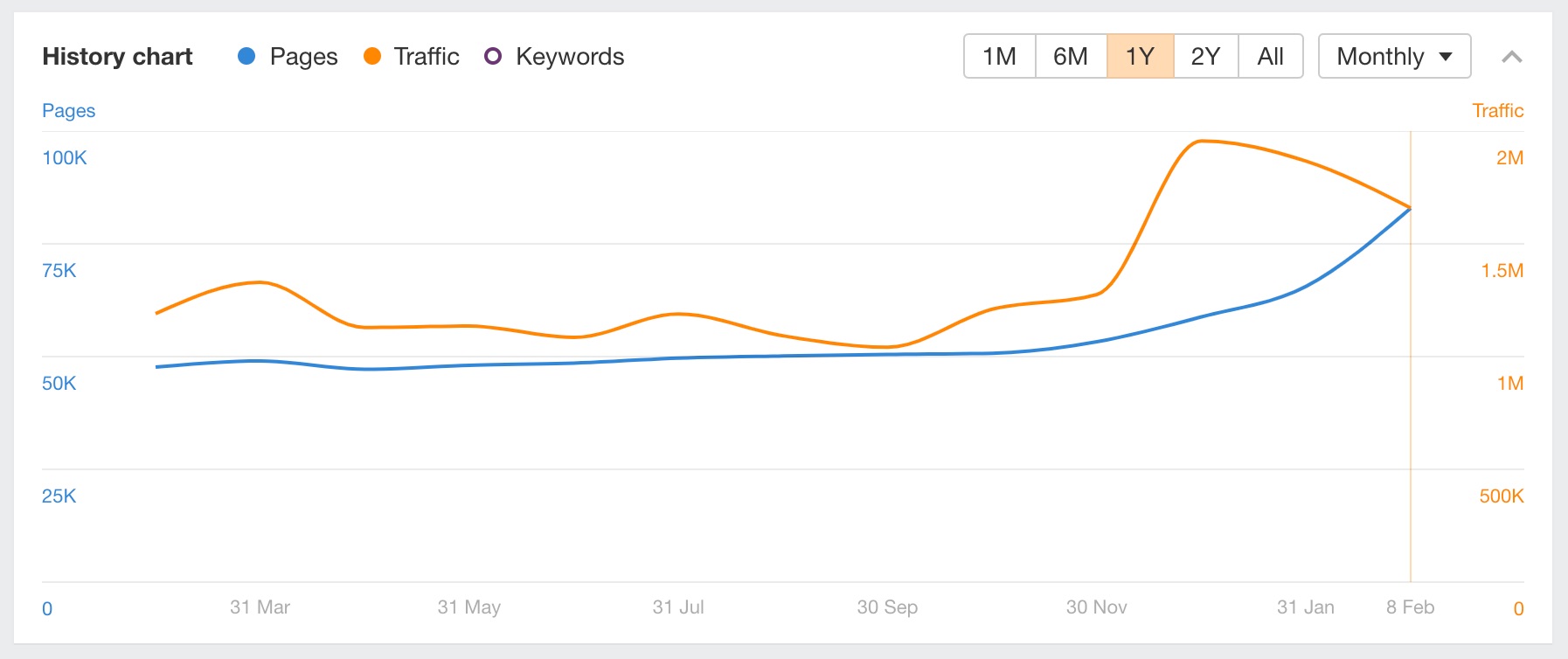Click the History chart title

pos(117,57)
